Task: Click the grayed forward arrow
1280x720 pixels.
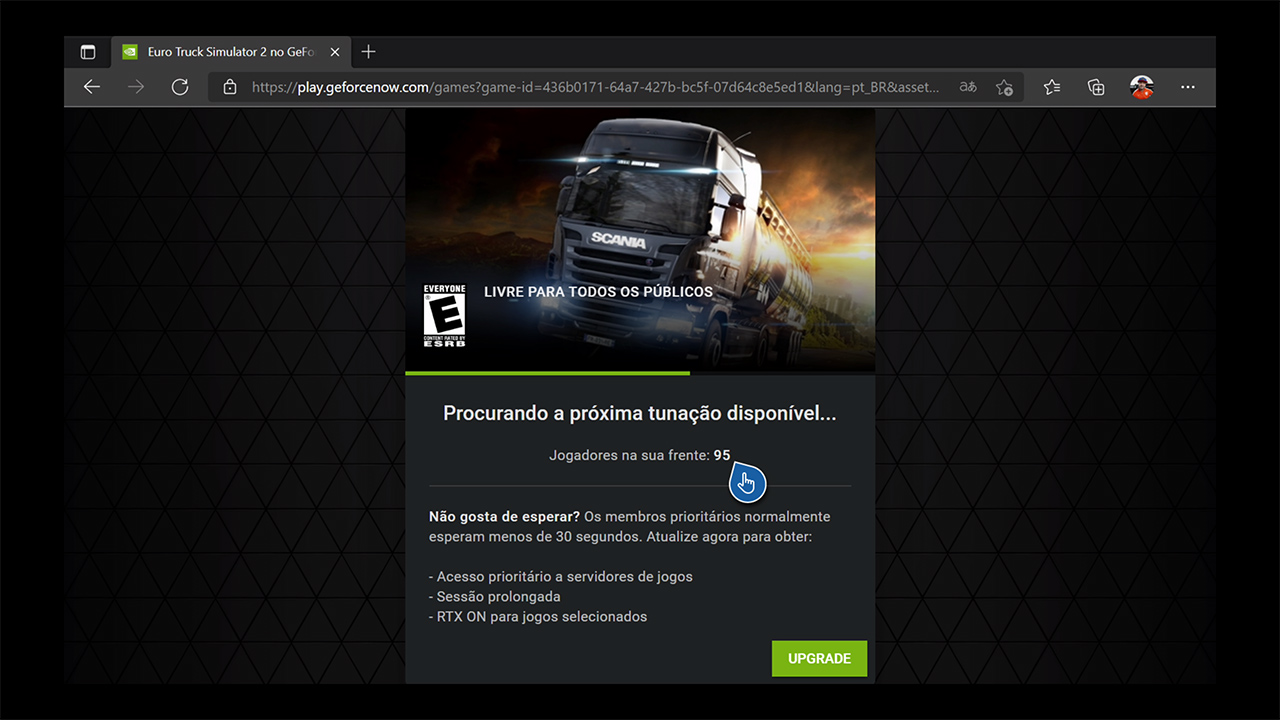Action: click(x=136, y=87)
